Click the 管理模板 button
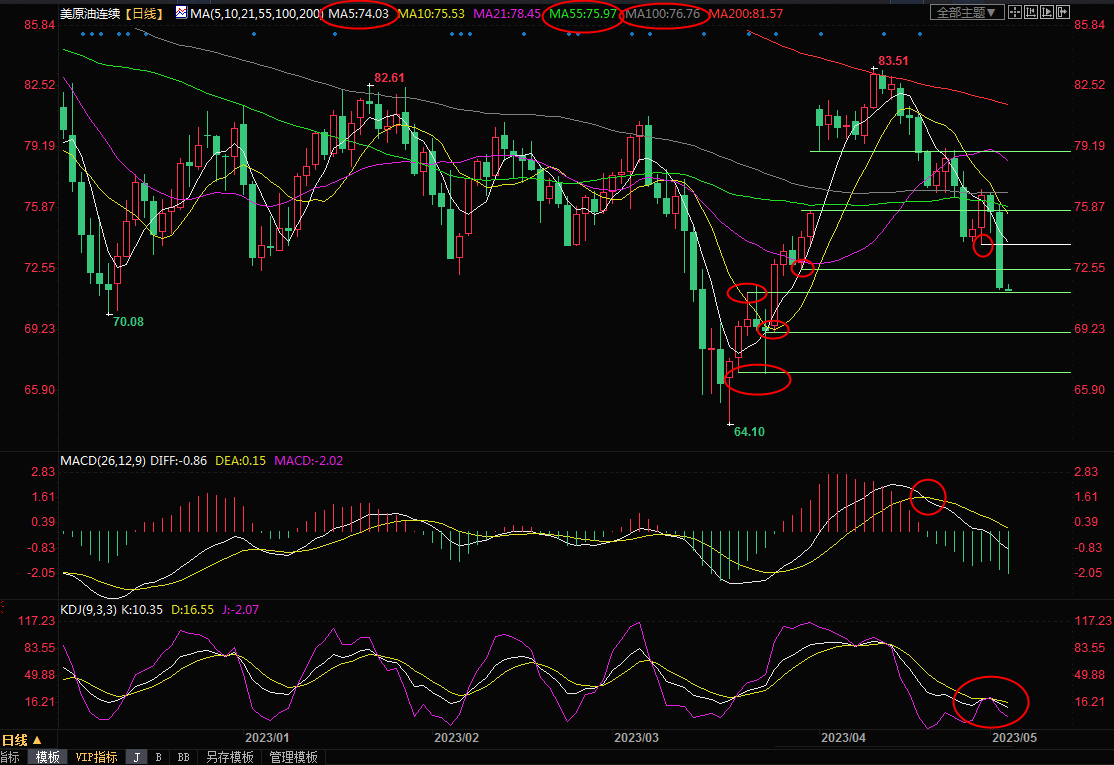Viewport: 1114px width, 765px height. [x=293, y=757]
